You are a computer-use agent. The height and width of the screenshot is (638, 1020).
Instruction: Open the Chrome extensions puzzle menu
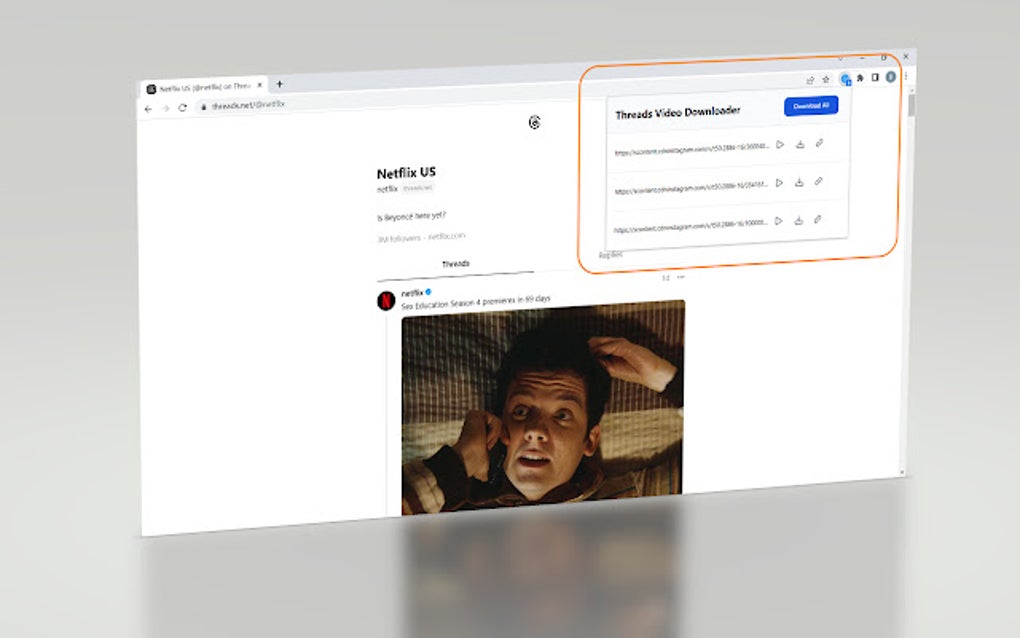point(860,78)
